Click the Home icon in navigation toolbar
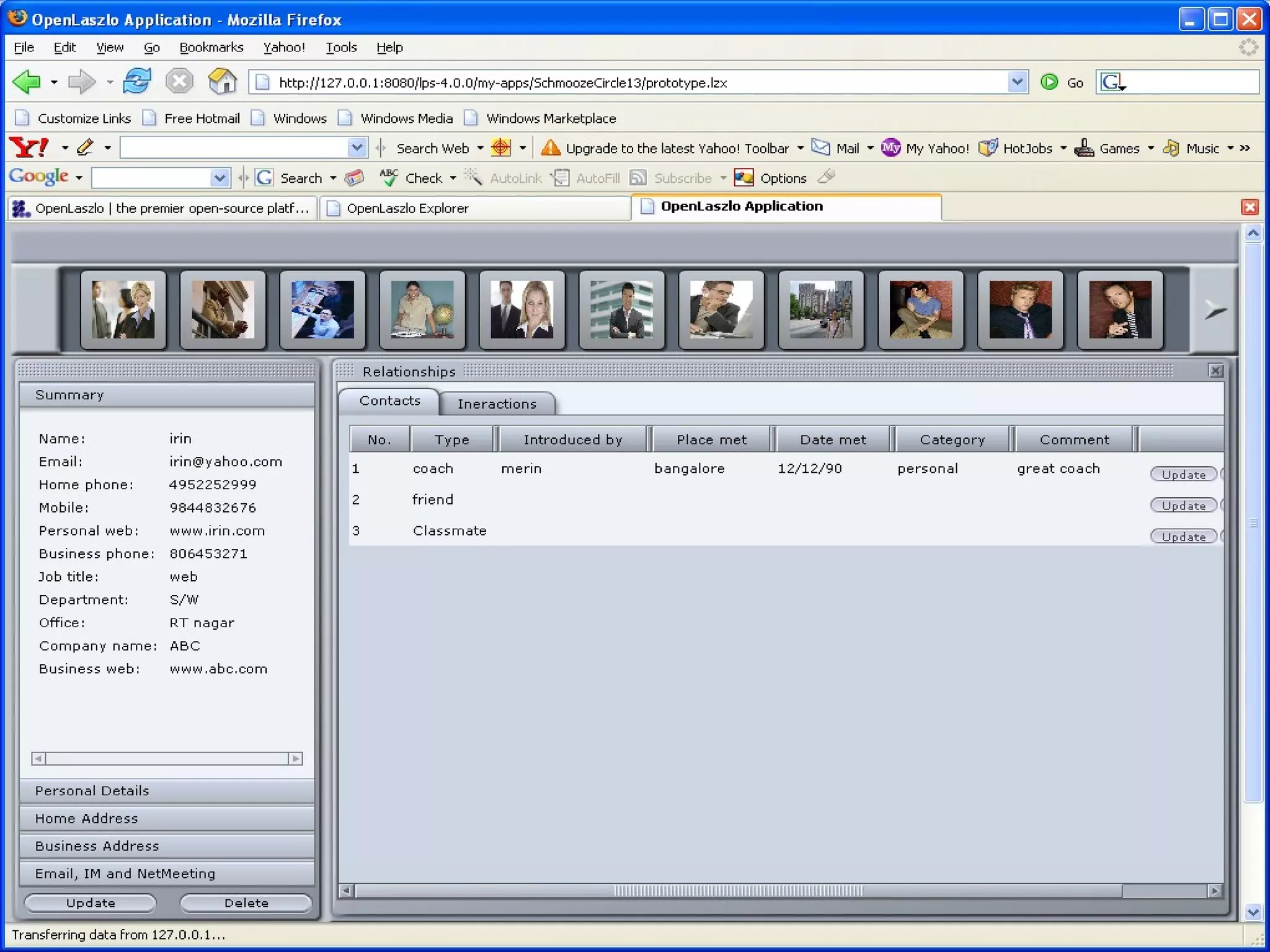Viewport: 1270px width, 952px height. tap(222, 82)
